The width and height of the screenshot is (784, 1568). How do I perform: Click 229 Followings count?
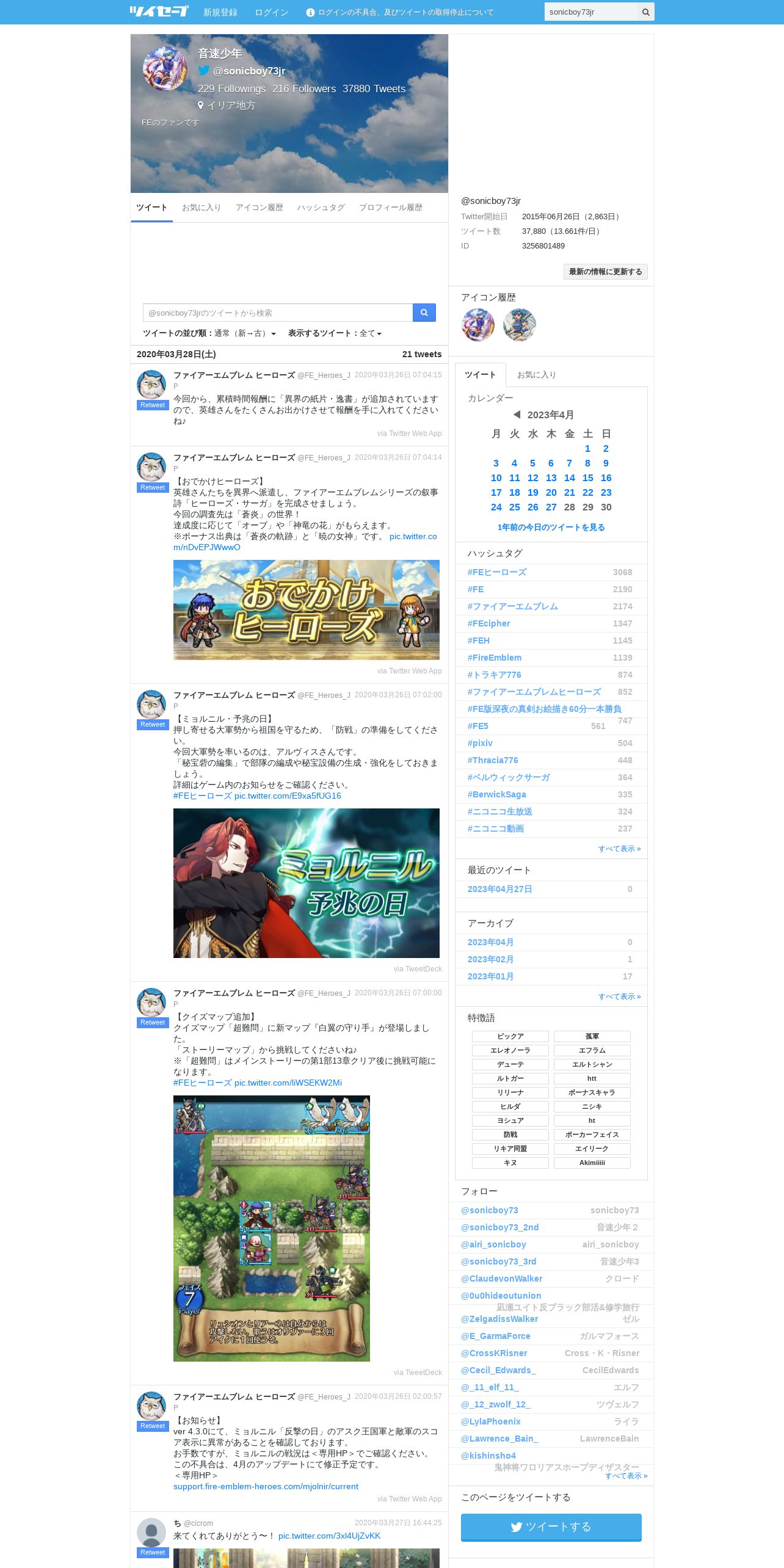(231, 89)
